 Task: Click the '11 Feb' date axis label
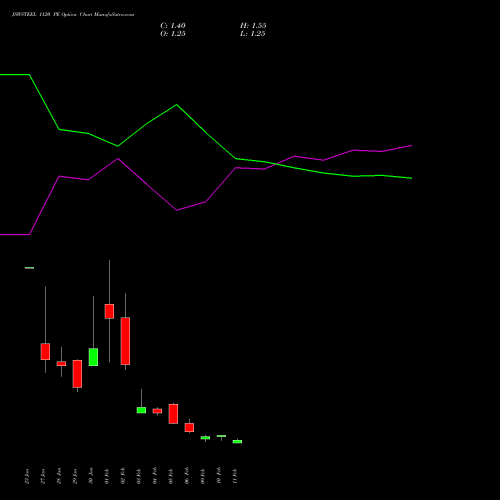pyautogui.click(x=235, y=476)
